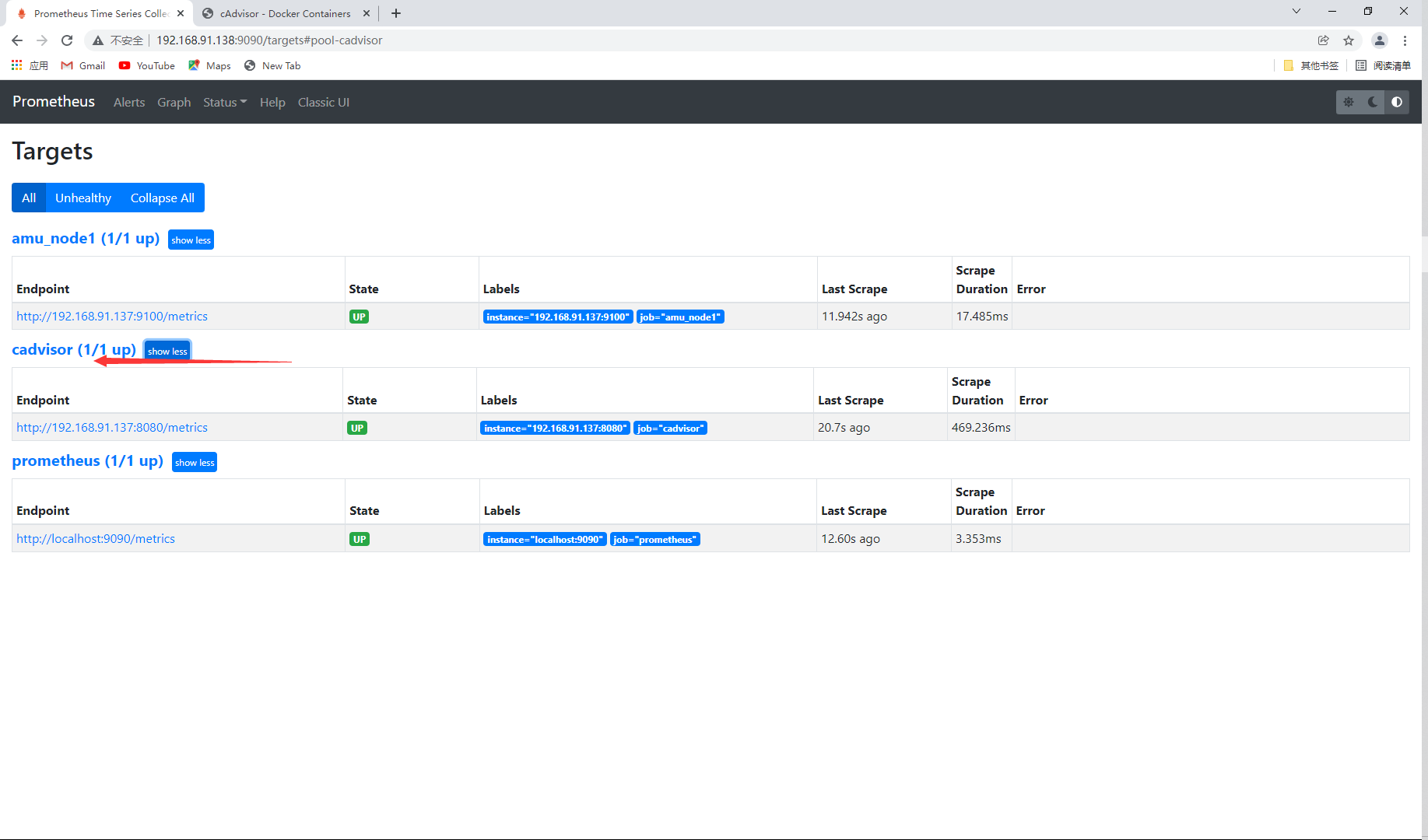Open the 192.168.91.137:8080/metrics endpoint
The image size is (1428, 840).
pos(112,427)
